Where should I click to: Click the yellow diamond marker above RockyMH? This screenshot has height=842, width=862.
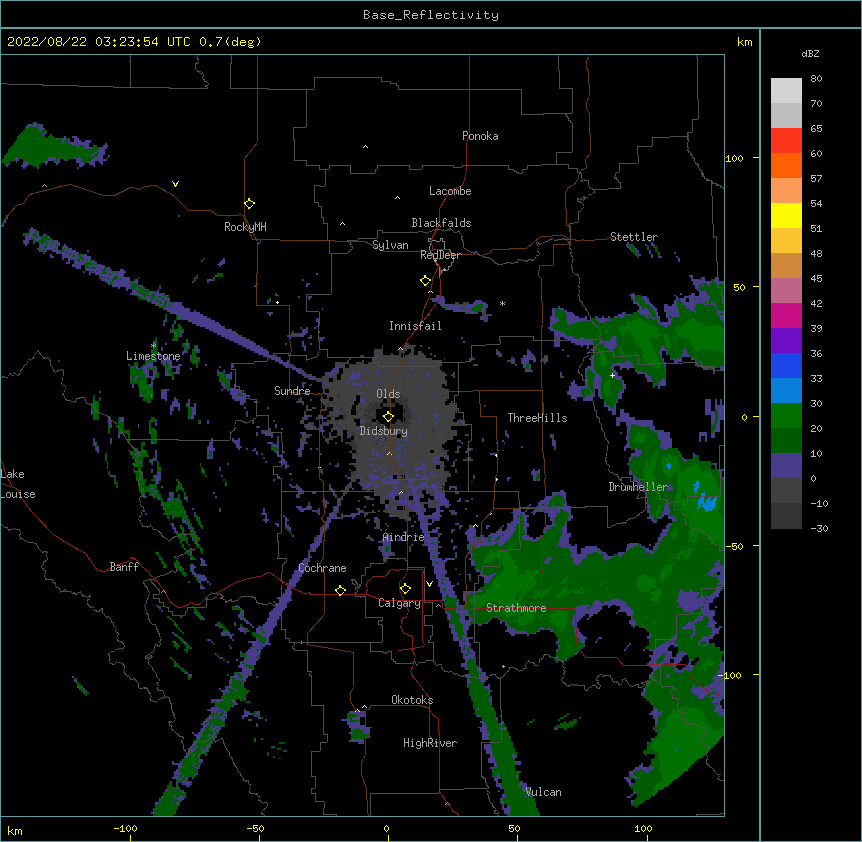[250, 204]
